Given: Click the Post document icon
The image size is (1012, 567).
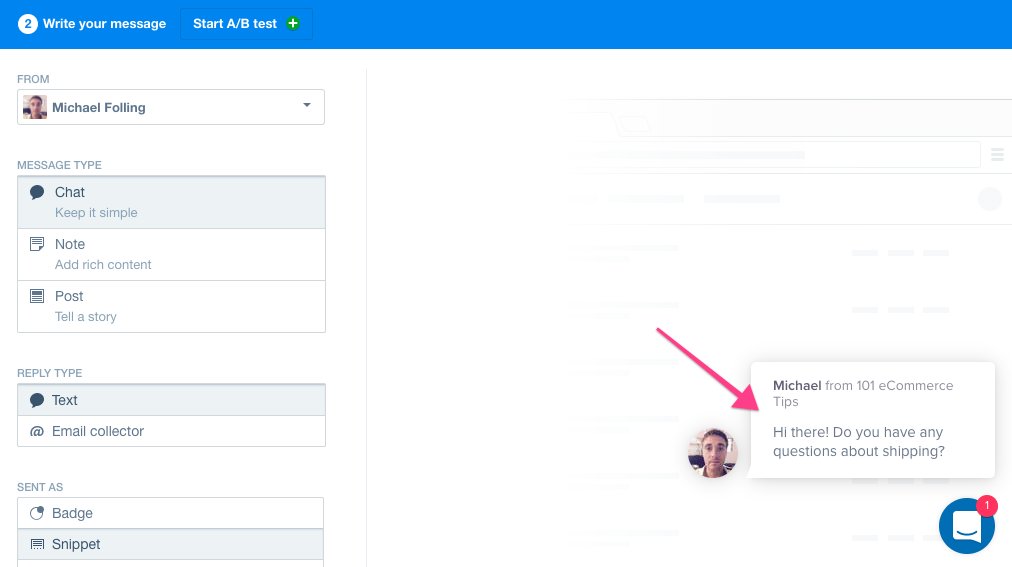Looking at the screenshot, I should pos(37,296).
